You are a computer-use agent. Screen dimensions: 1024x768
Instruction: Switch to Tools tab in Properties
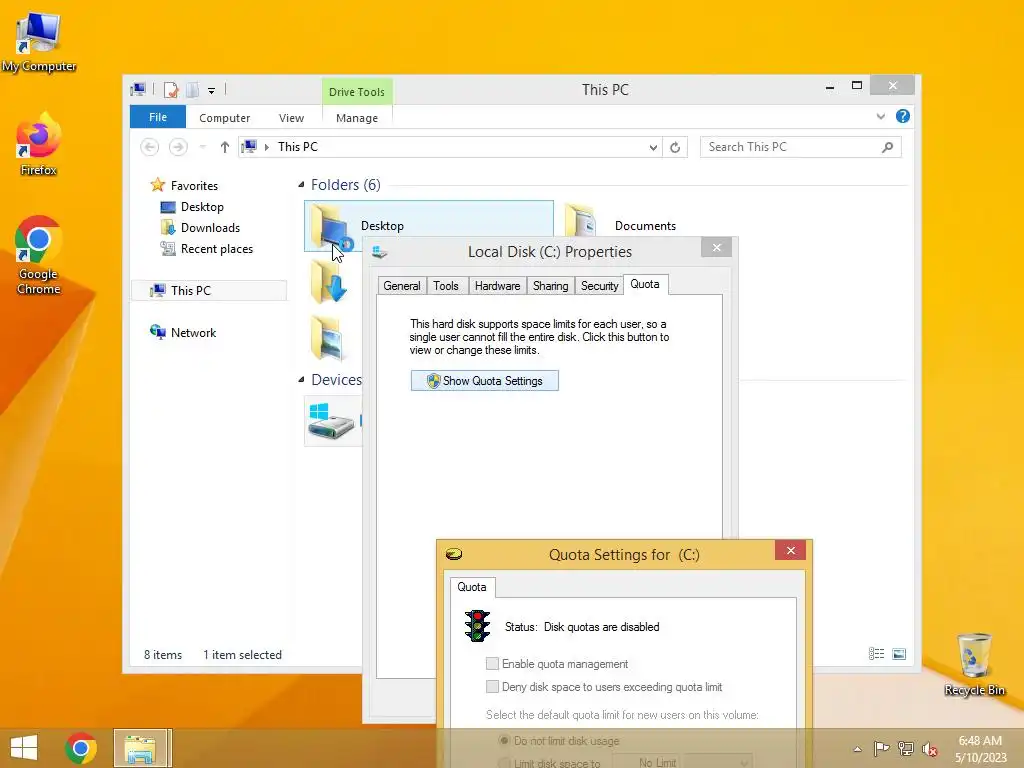click(x=446, y=286)
